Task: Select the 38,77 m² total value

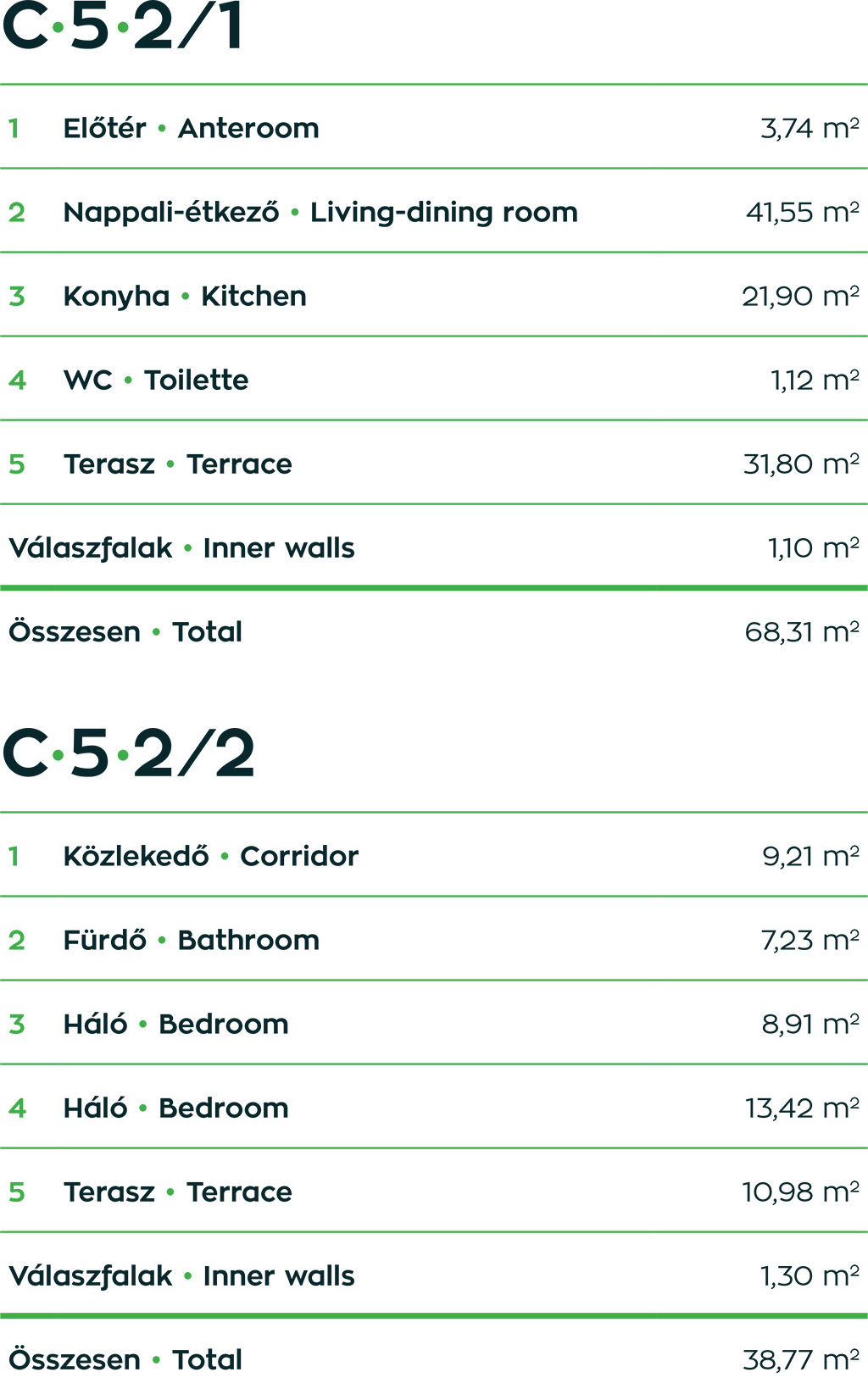Action: [x=801, y=1360]
